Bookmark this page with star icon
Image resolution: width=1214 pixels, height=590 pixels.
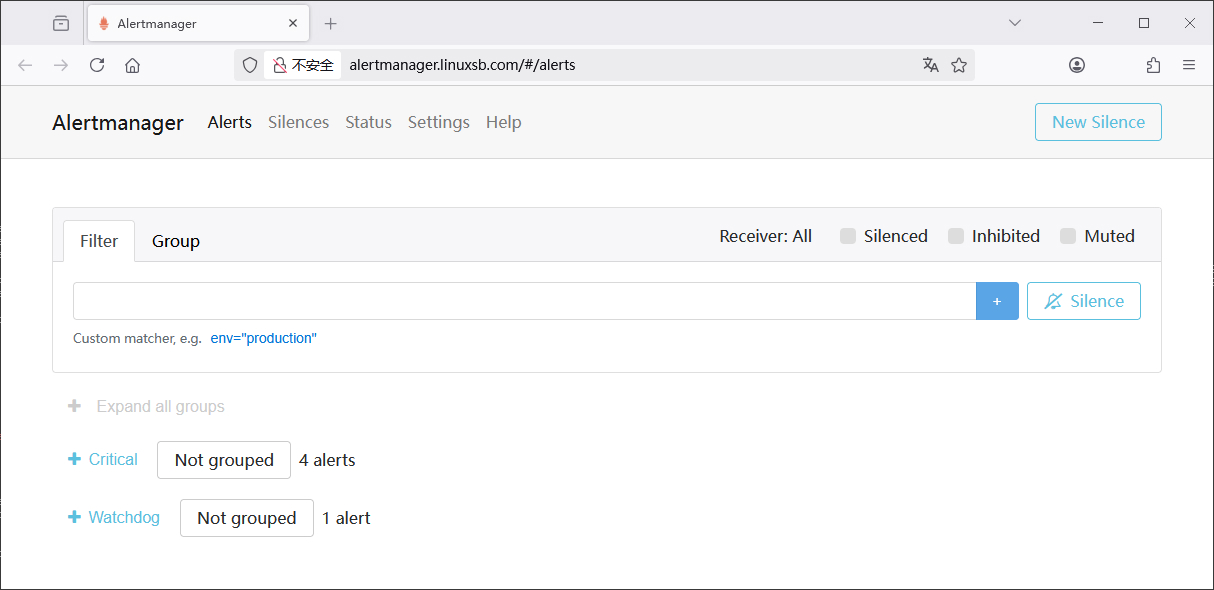(959, 65)
